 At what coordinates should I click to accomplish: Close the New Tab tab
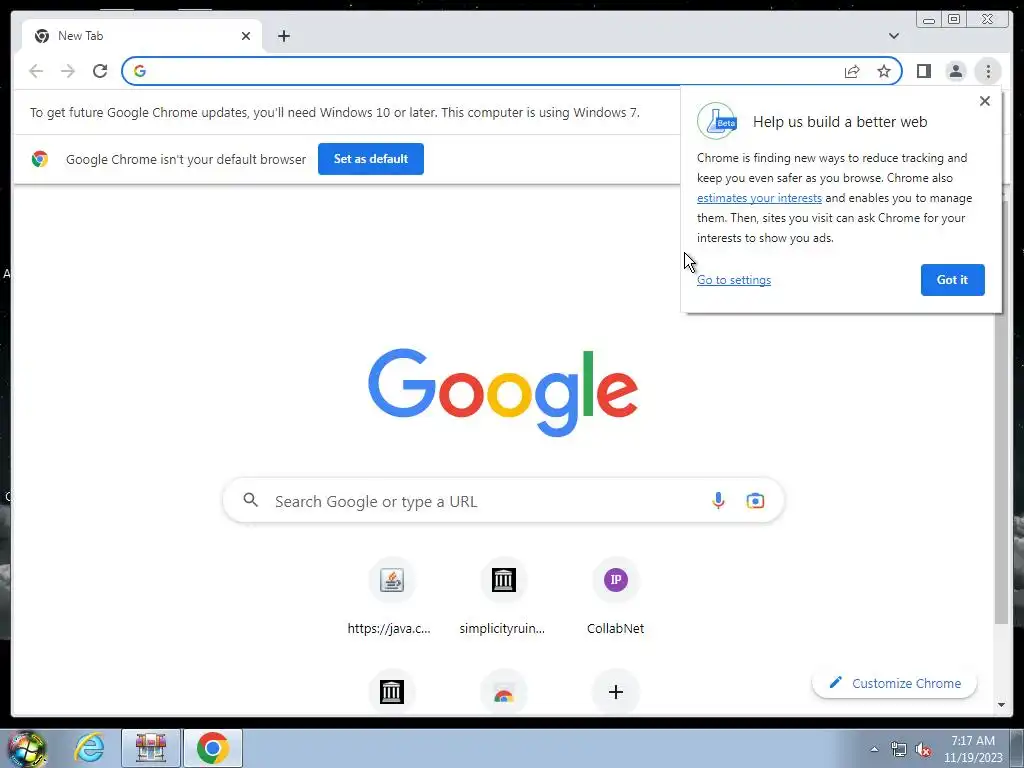[x=246, y=36]
